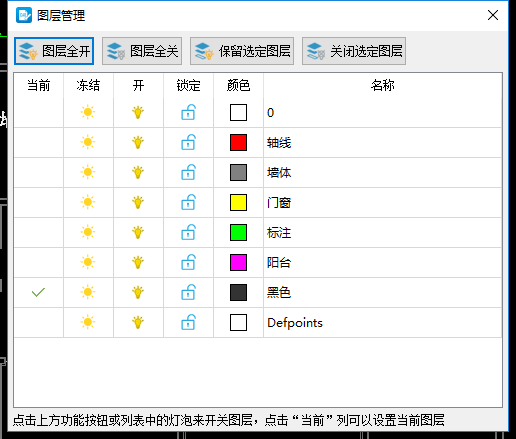Click the 名称 column header
The image size is (516, 439).
coord(383,85)
